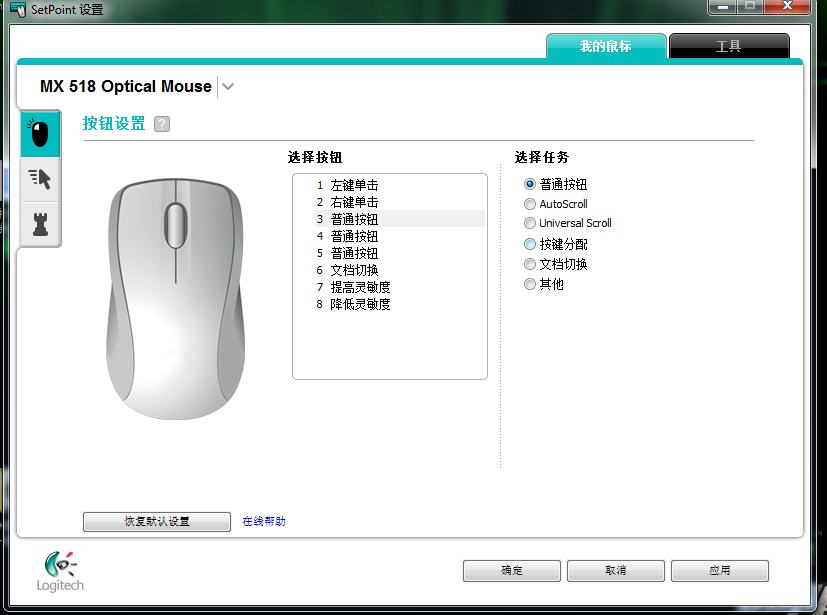Select button 6 文档切换 in the list
This screenshot has height=615, width=827.
pos(399,270)
